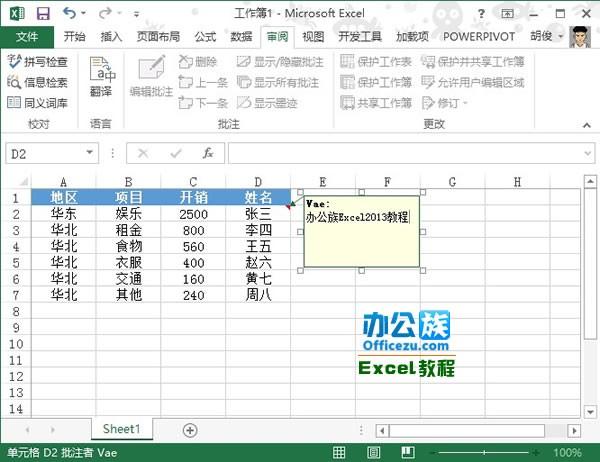Click the Name Box showing D2

pos(44,154)
